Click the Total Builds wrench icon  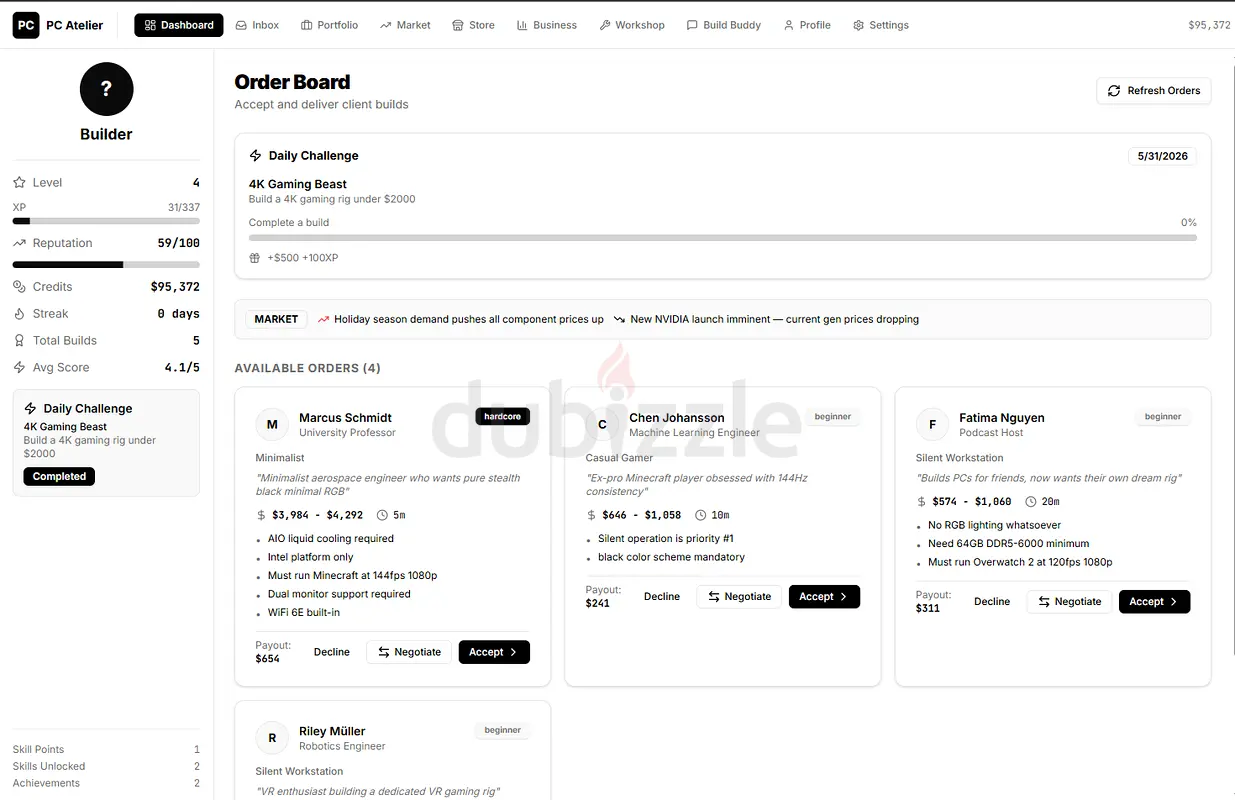click(x=19, y=341)
